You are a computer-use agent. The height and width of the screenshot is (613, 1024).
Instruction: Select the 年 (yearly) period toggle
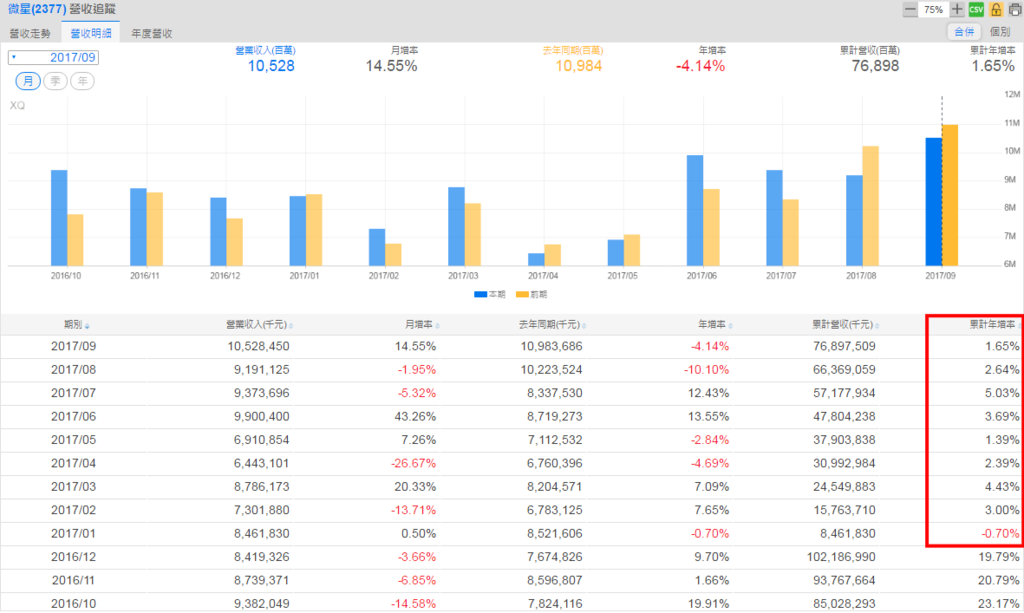(82, 81)
